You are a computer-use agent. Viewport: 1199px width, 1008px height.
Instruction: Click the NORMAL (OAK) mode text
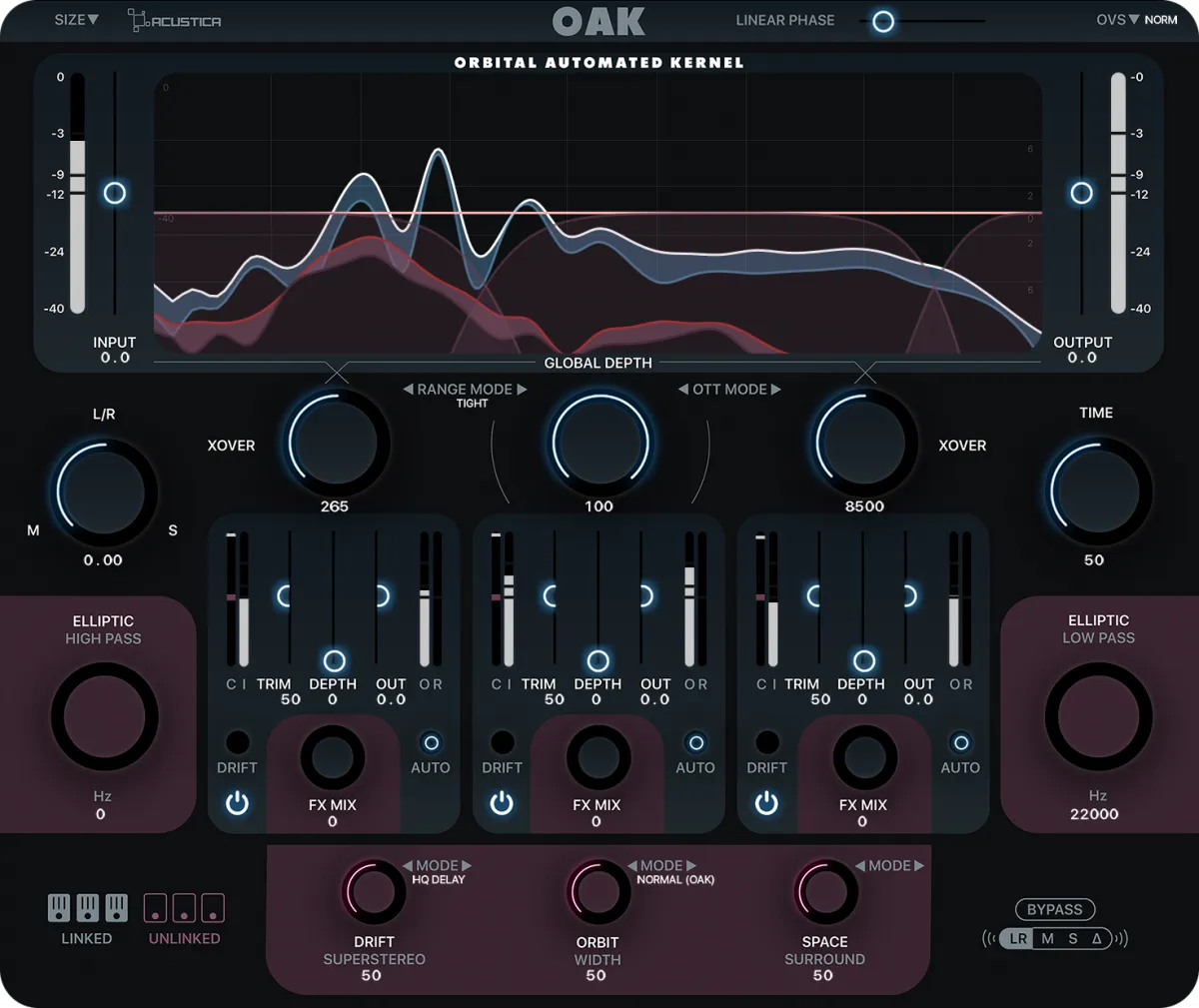pyautogui.click(x=675, y=880)
